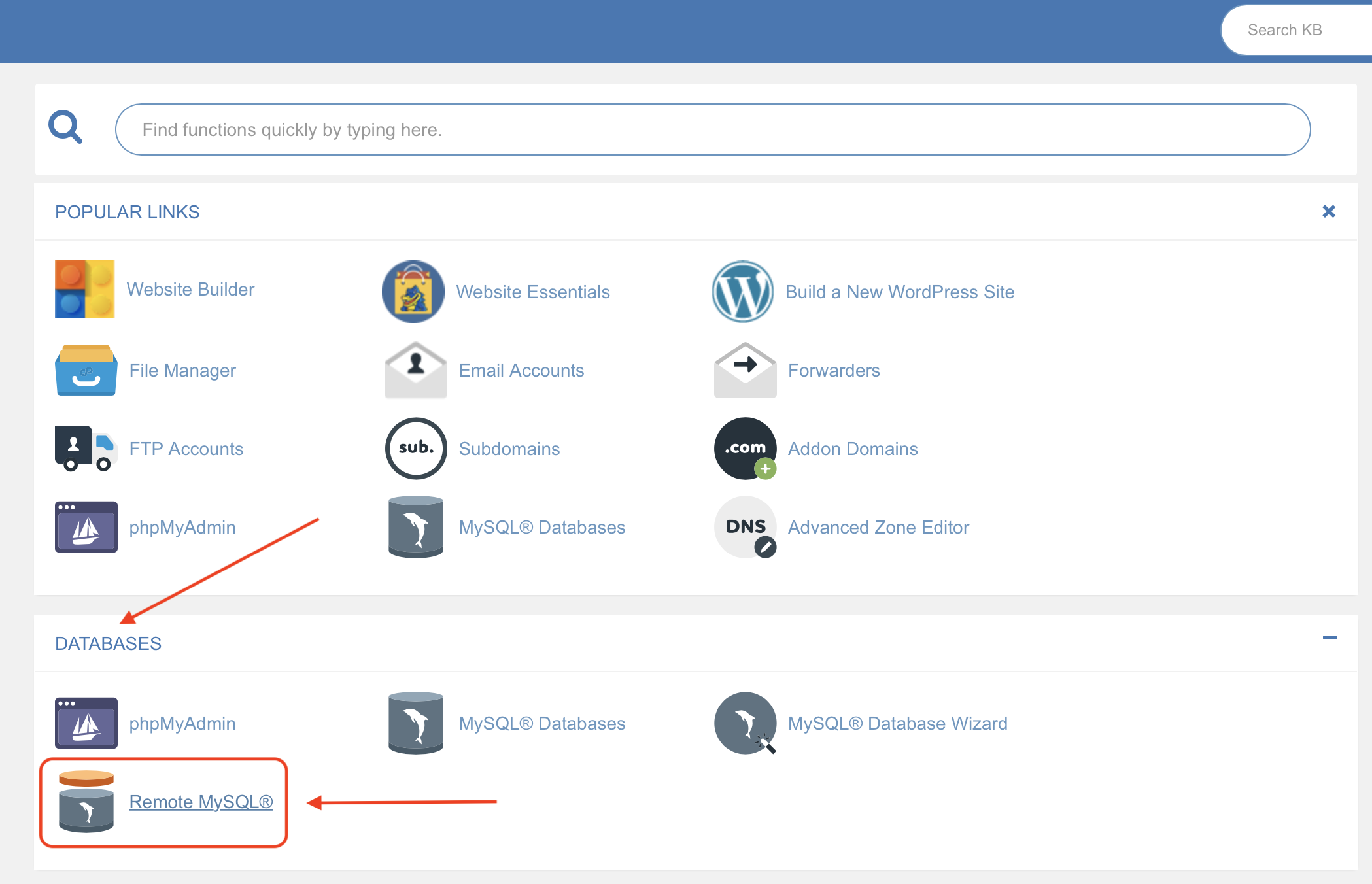Select the File Manager icon
The image size is (1372, 884).
click(x=86, y=370)
